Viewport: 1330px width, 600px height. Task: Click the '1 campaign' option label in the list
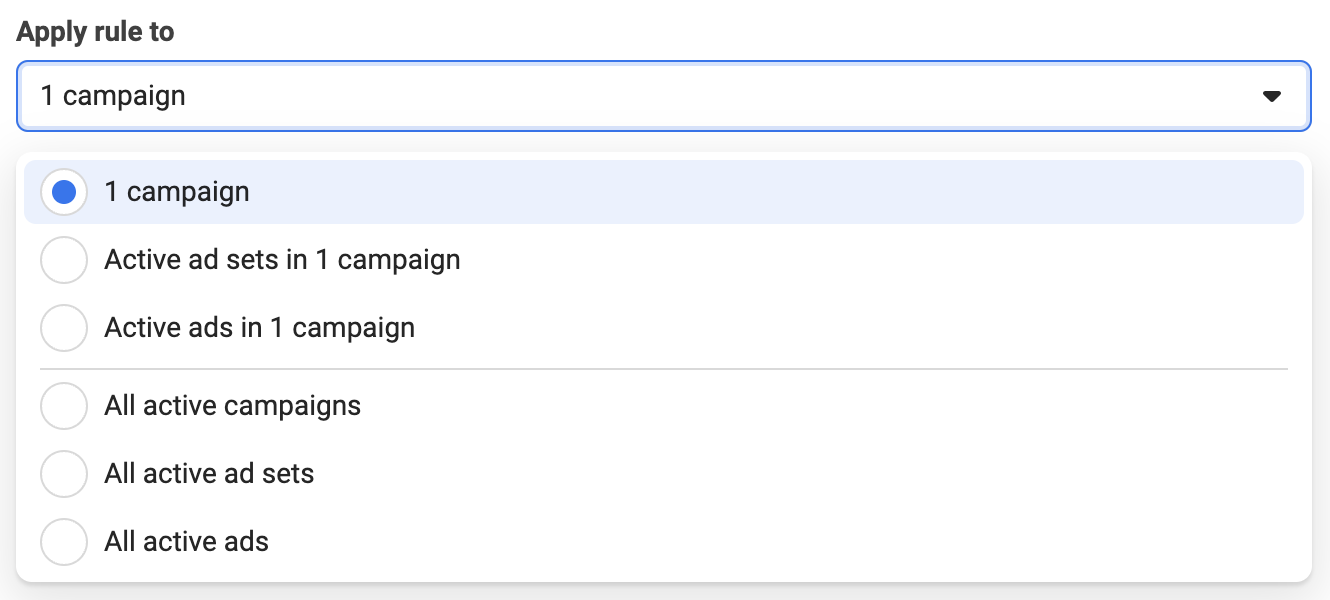pyautogui.click(x=177, y=192)
